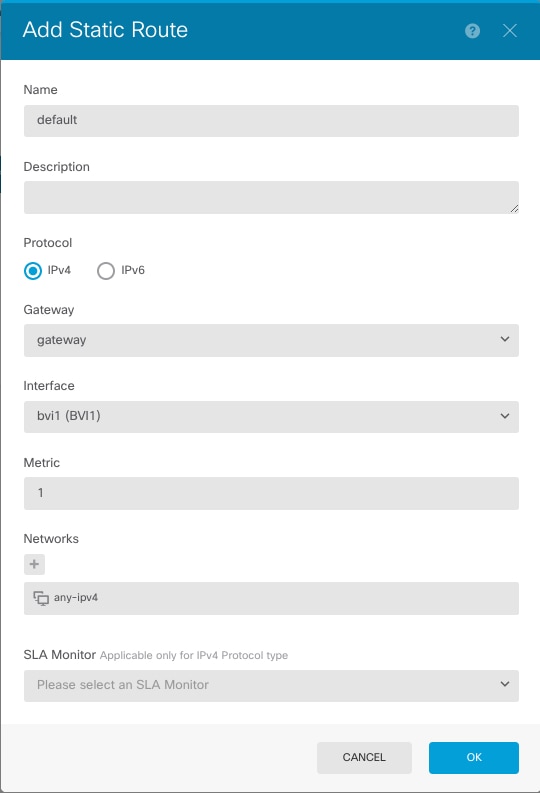Click the Interface dropdown chevron arrow
Image resolution: width=540 pixels, height=793 pixels.
(505, 416)
